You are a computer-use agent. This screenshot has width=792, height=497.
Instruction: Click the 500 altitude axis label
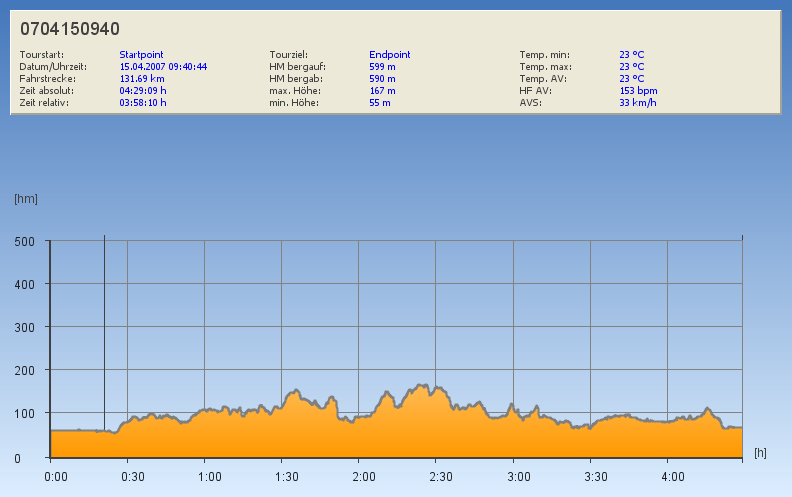point(25,241)
